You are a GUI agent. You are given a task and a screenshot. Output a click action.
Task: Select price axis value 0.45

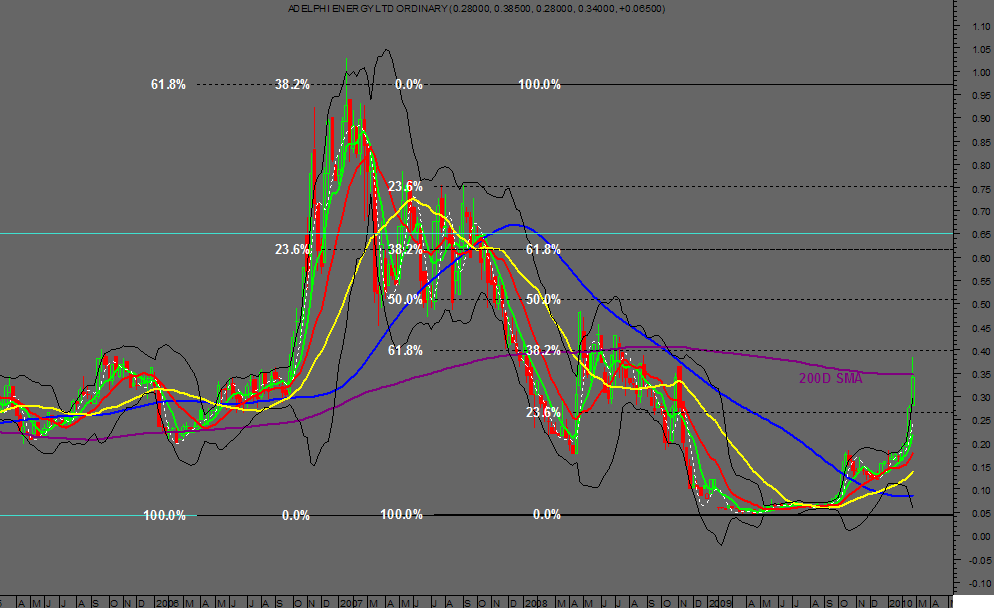981,328
